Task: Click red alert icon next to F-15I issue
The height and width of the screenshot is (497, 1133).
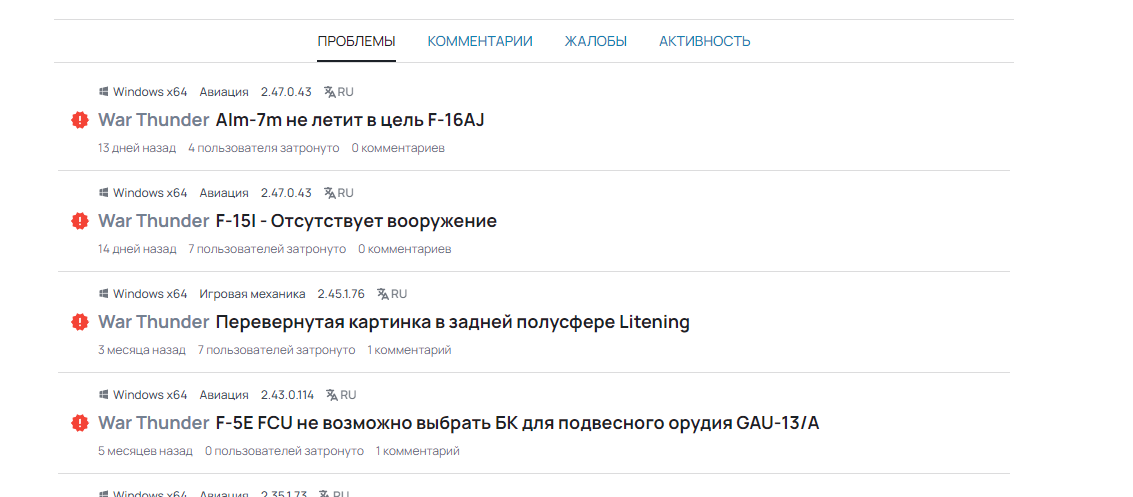Action: click(80, 221)
